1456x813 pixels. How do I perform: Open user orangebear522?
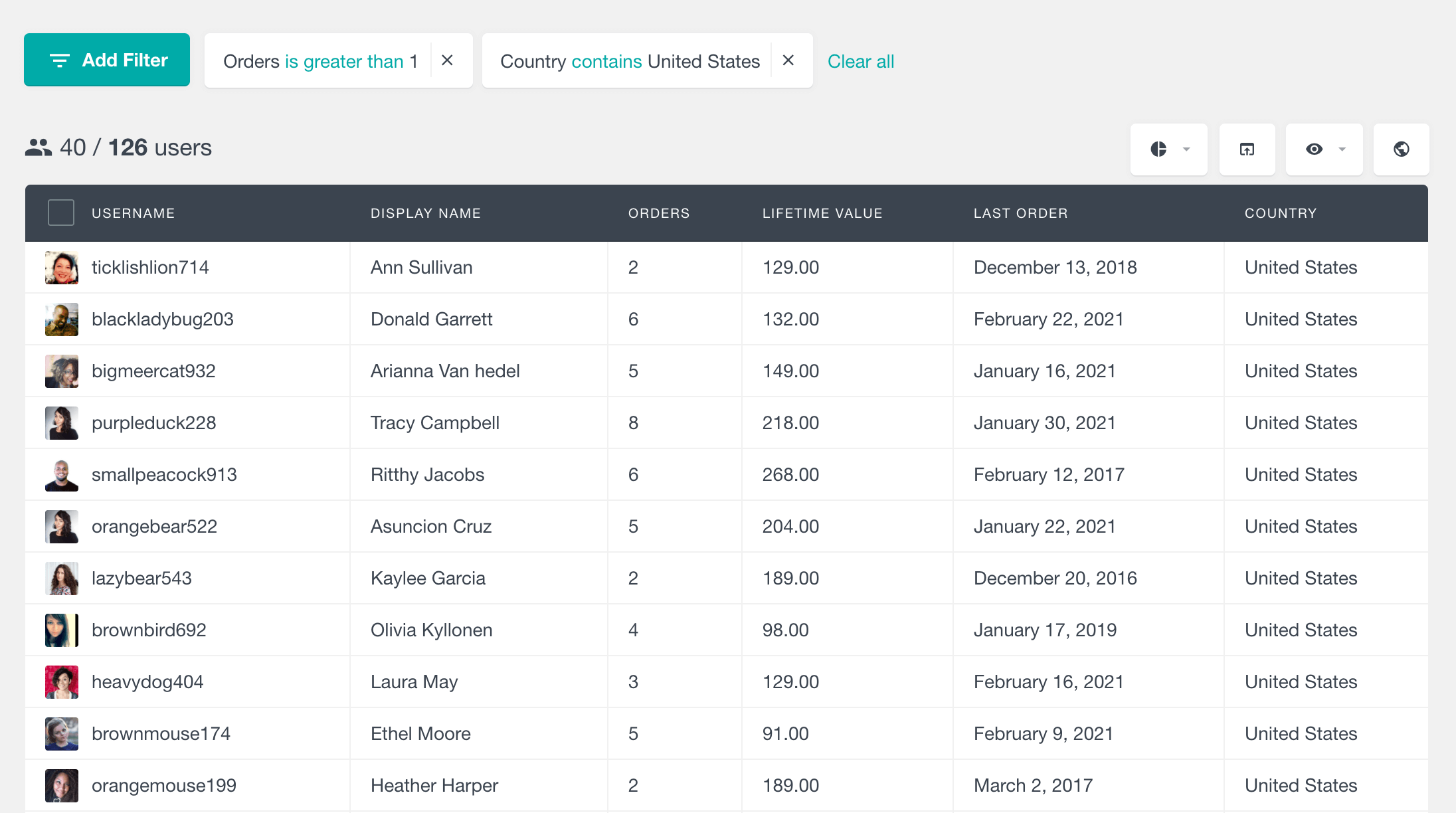coord(155,526)
